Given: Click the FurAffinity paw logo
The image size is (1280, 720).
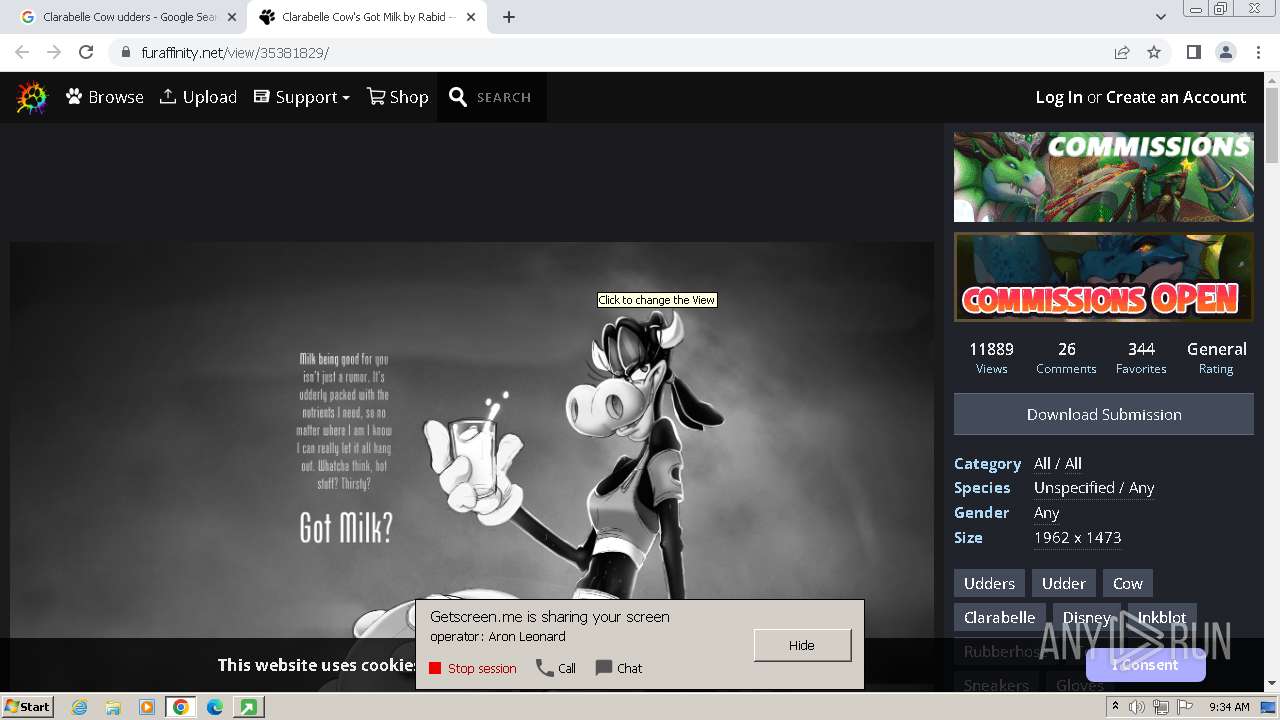Looking at the screenshot, I should tap(32, 97).
